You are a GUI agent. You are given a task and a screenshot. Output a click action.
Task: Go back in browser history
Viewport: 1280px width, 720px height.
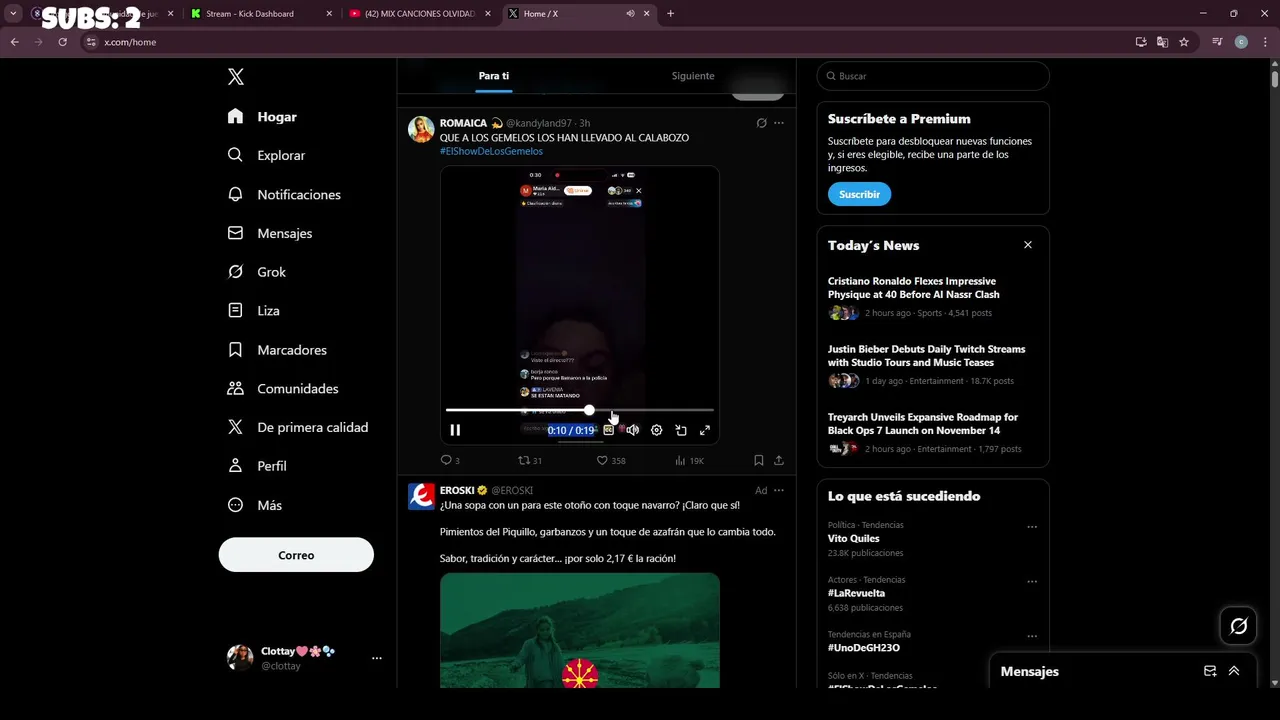tap(14, 42)
